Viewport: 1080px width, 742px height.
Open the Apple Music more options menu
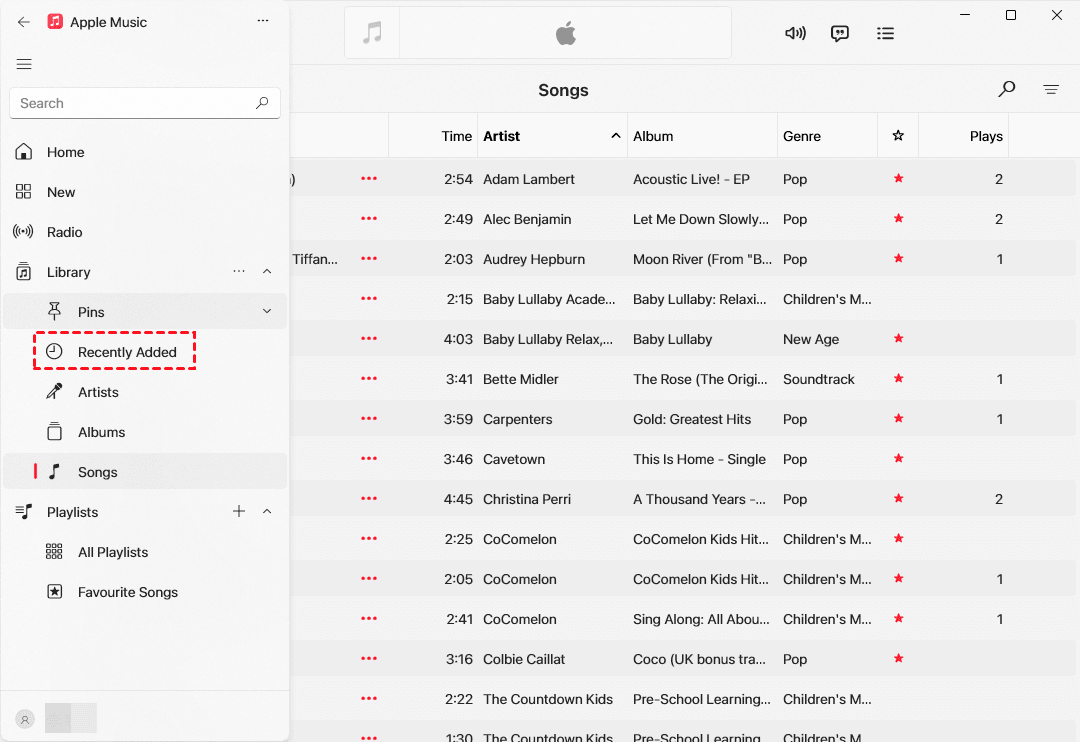(262, 21)
